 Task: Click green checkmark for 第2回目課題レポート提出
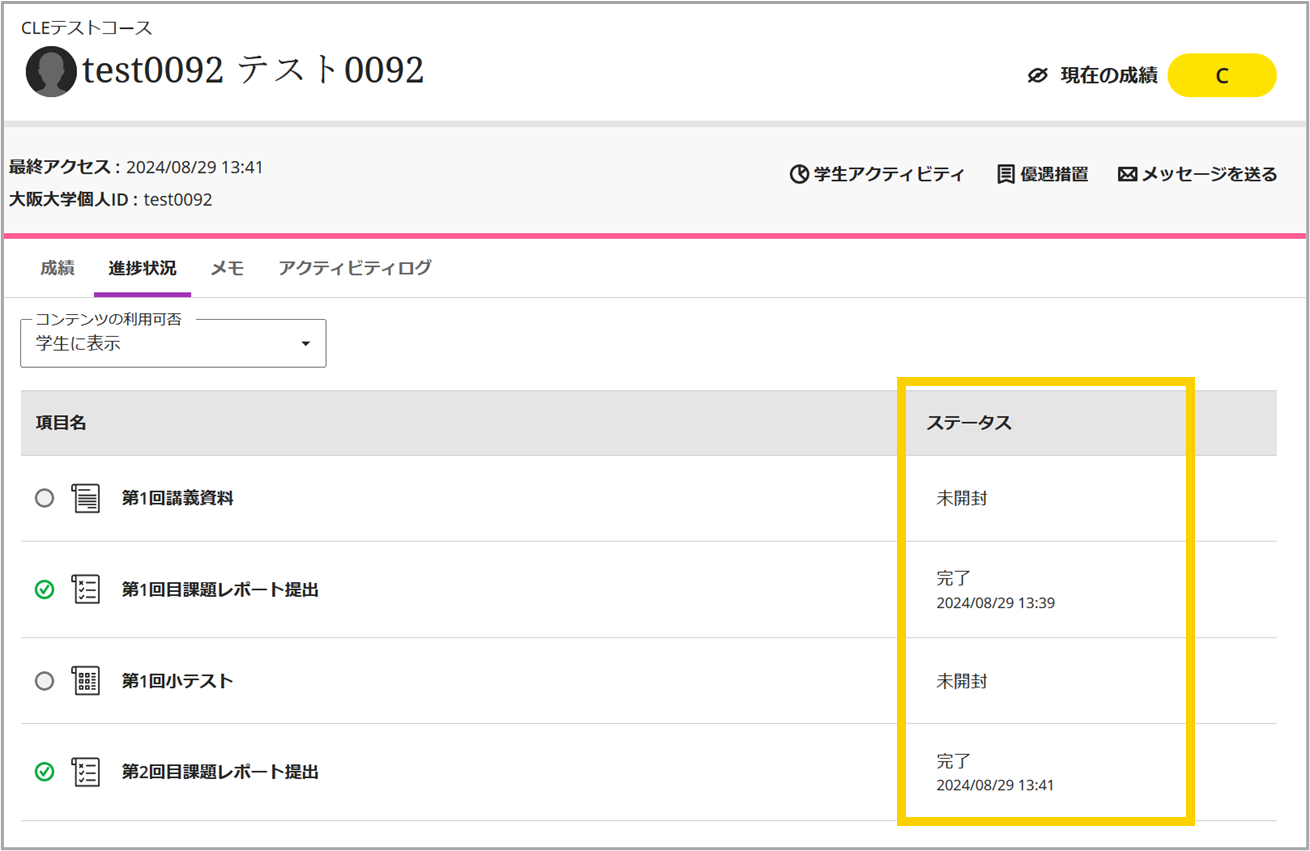point(44,772)
